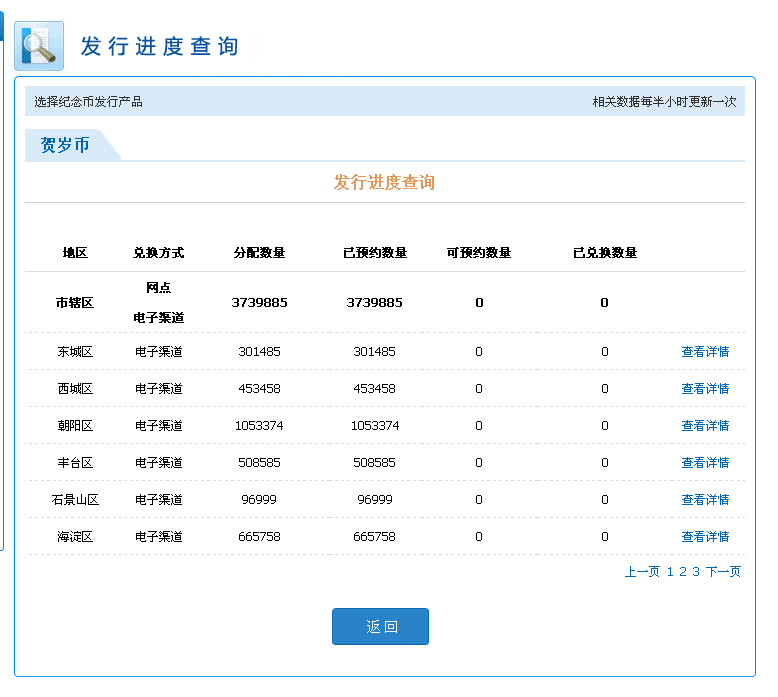This screenshot has height=697, width=778.
Task: Open 查看详情 for 海淀区
Action: (x=705, y=537)
